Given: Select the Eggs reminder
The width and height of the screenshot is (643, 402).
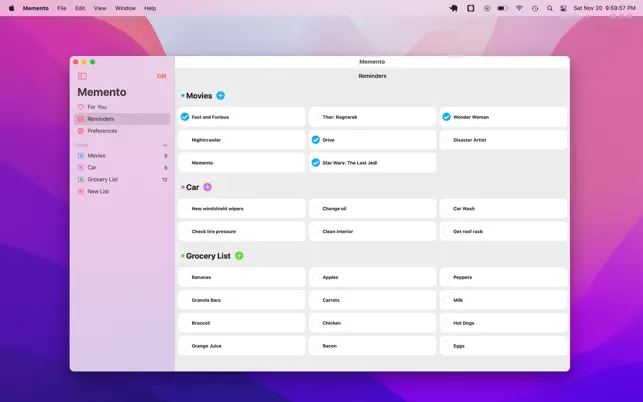Looking at the screenshot, I should [x=503, y=346].
